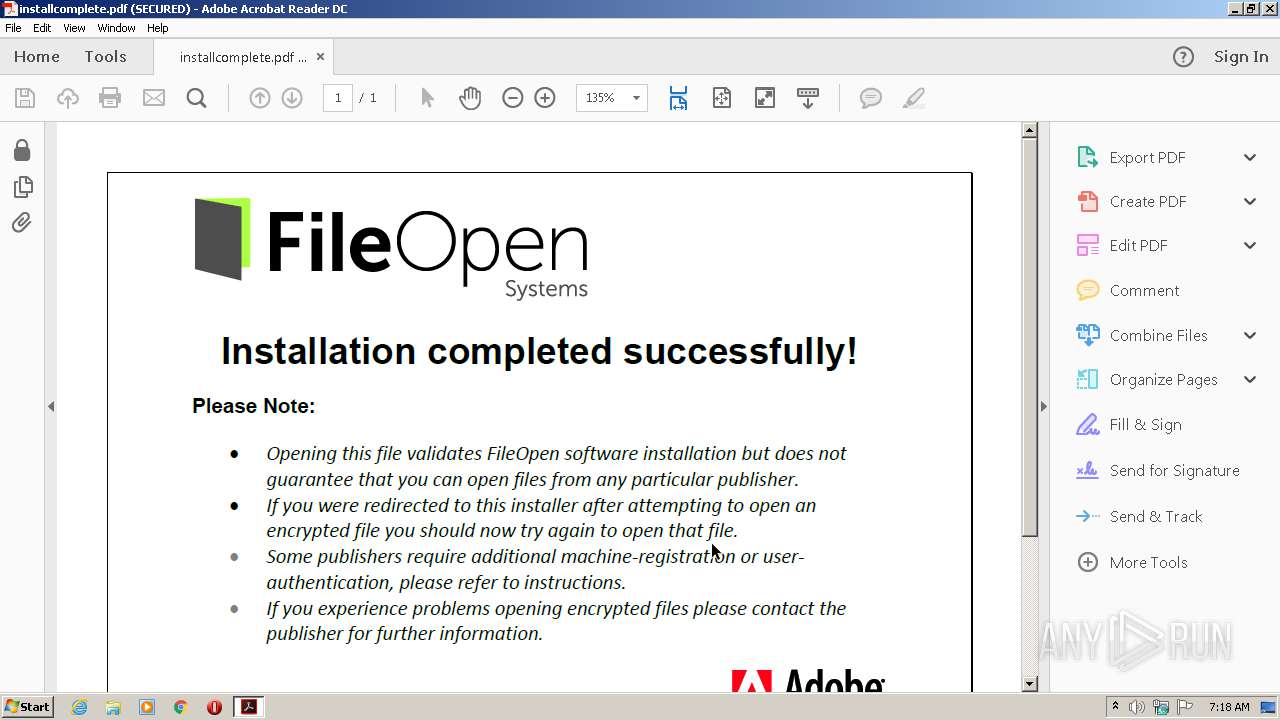Launch Chrome from the taskbar
This screenshot has width=1280, height=720.
[180, 707]
